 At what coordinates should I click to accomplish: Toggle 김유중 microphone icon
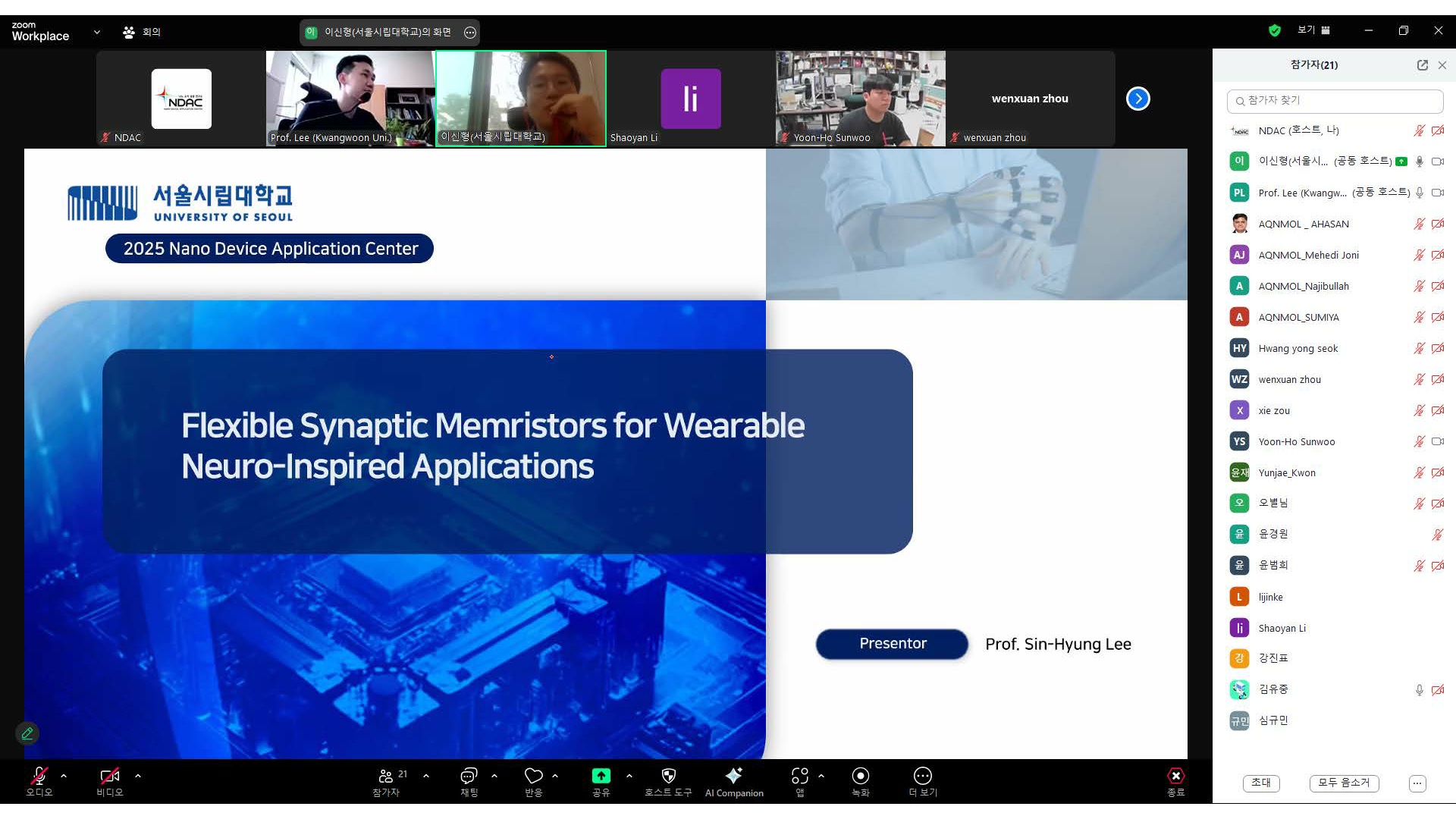[1419, 690]
